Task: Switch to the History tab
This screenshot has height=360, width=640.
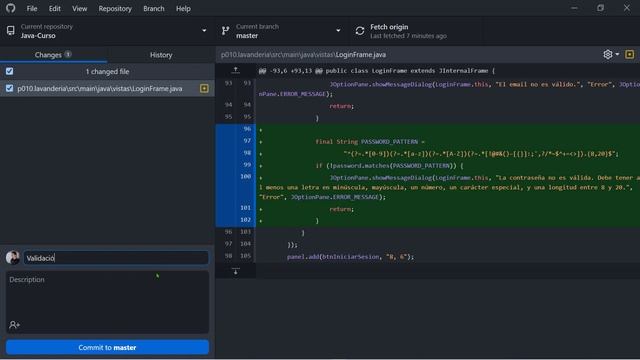Action: pos(161,55)
